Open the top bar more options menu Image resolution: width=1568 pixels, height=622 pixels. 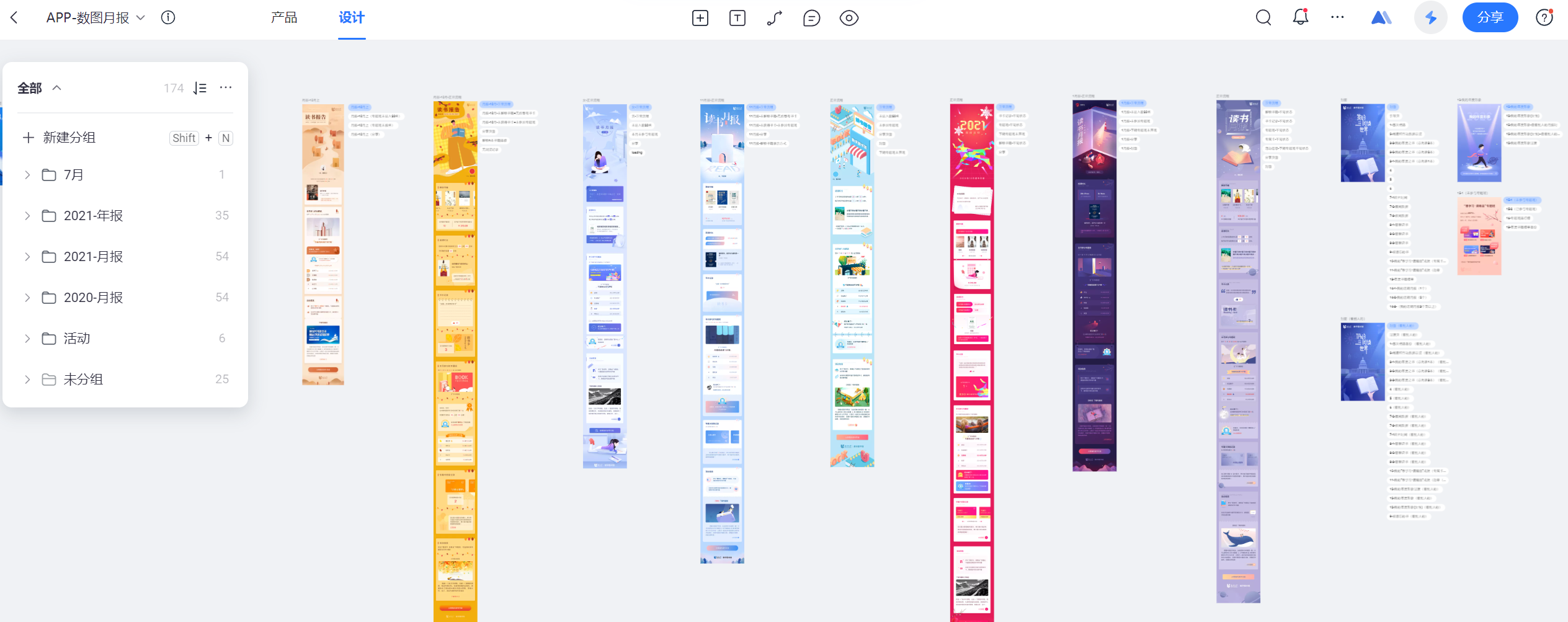click(x=1337, y=17)
